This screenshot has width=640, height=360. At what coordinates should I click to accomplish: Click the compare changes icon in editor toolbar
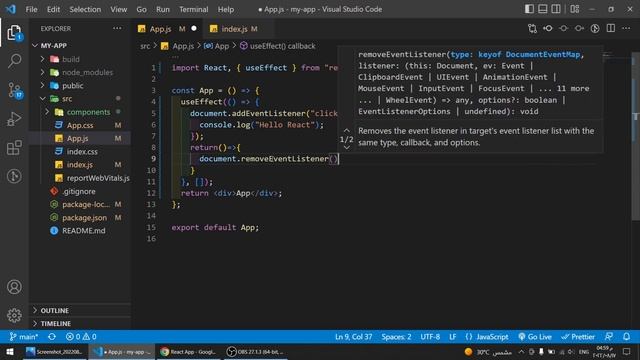click(x=532, y=29)
